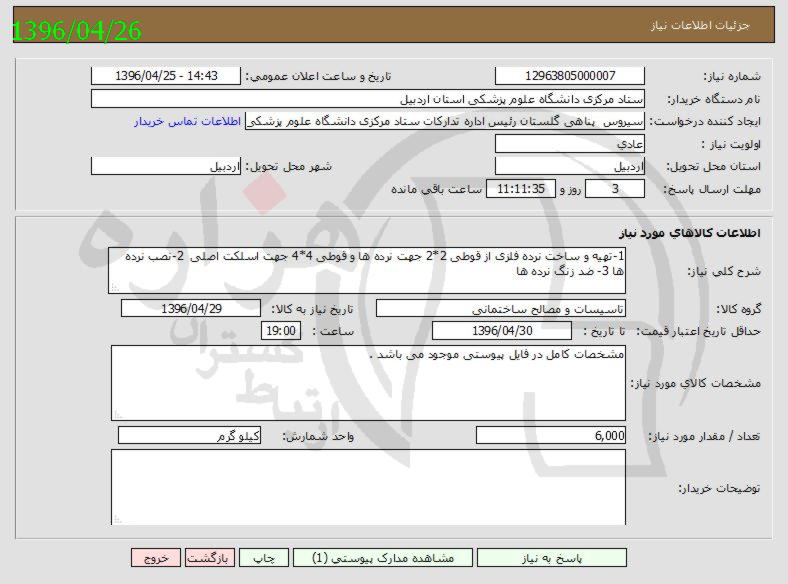Click the تعداد / مقدار مورد نیاز label
This screenshot has height=584, width=788.
point(705,436)
